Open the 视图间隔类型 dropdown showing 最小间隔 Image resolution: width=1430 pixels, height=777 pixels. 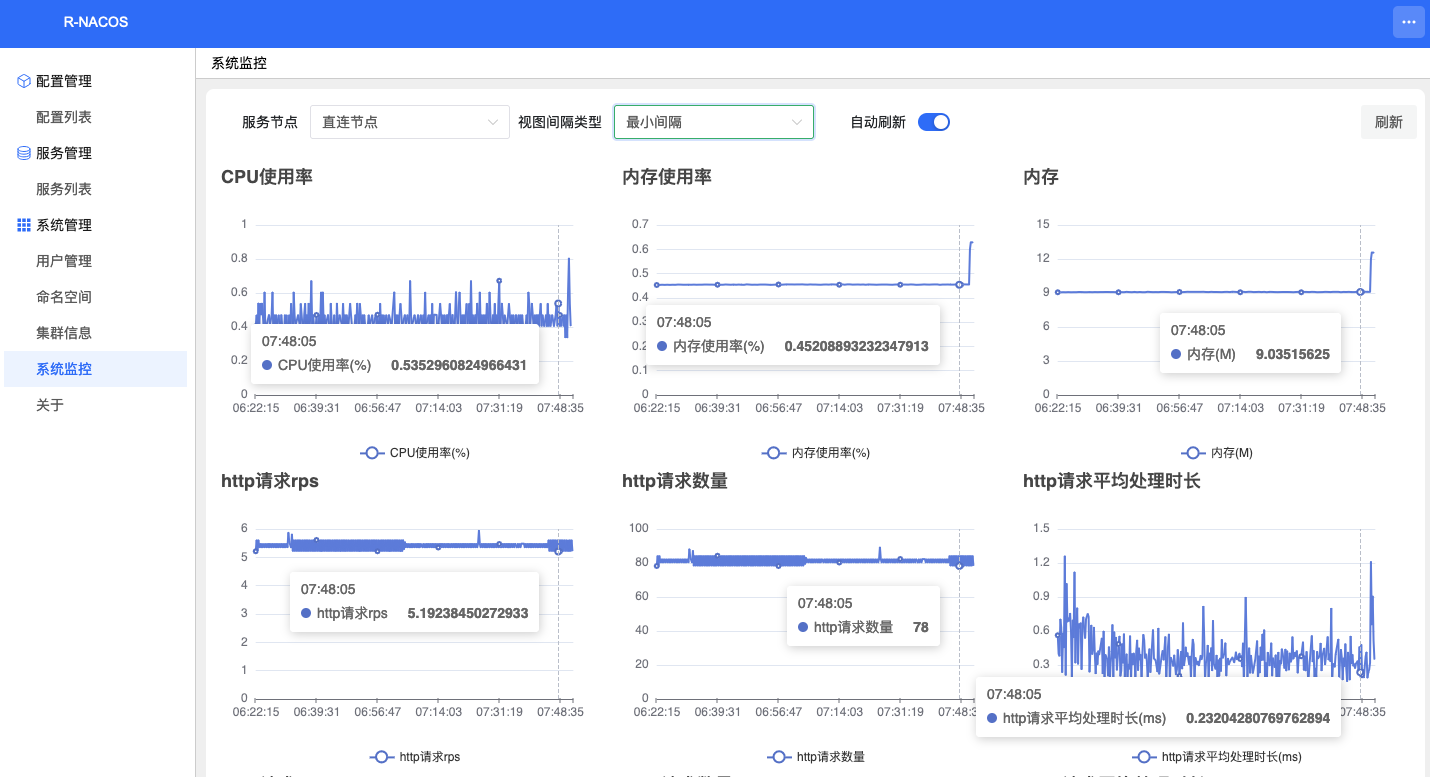714,122
